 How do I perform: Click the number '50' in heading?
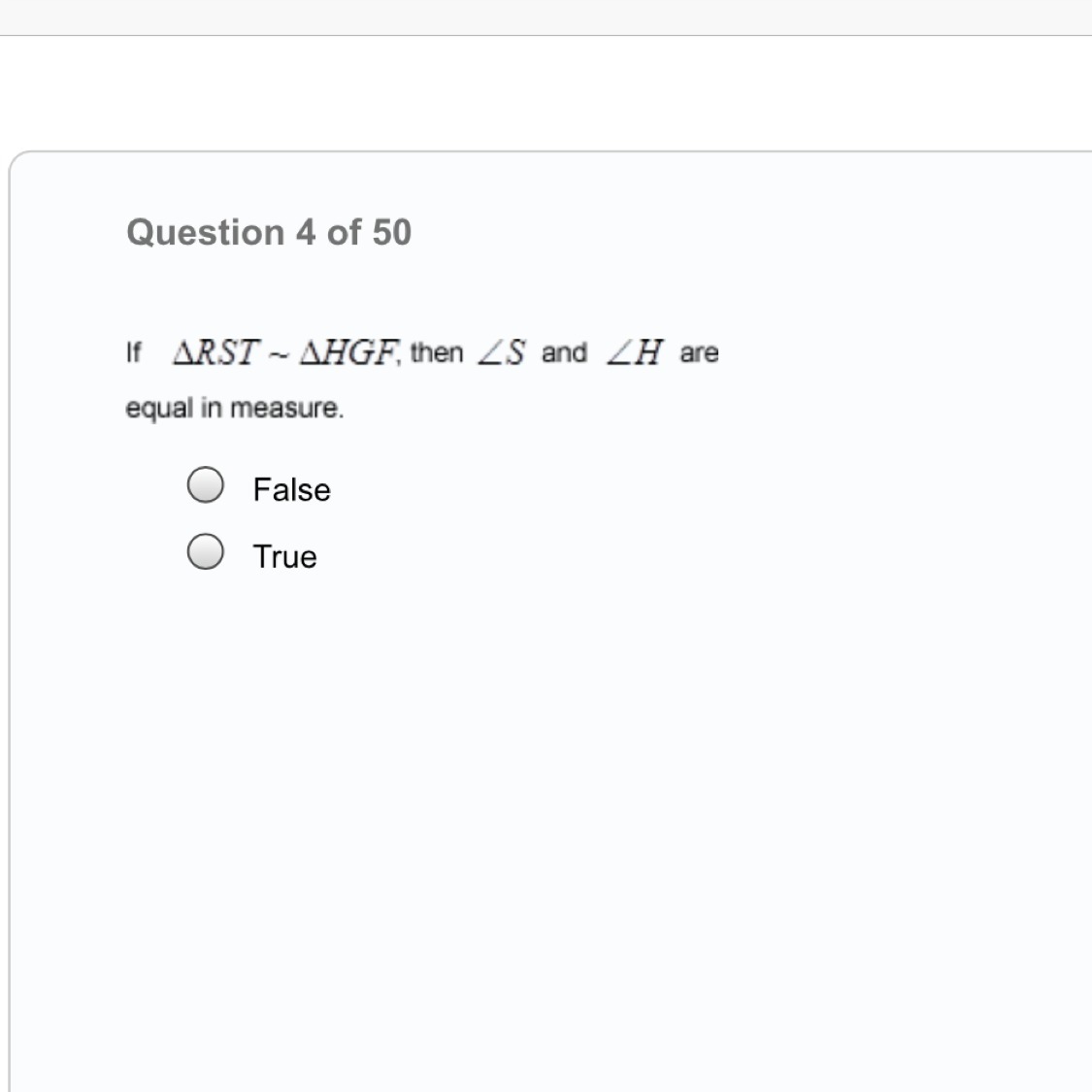pyautogui.click(x=391, y=232)
